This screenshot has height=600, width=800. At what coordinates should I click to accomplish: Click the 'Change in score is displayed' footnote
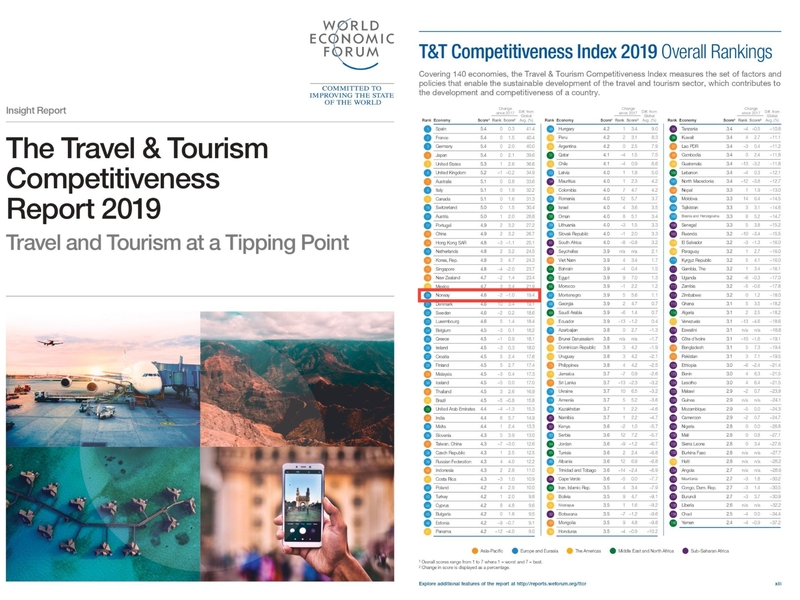[464, 567]
